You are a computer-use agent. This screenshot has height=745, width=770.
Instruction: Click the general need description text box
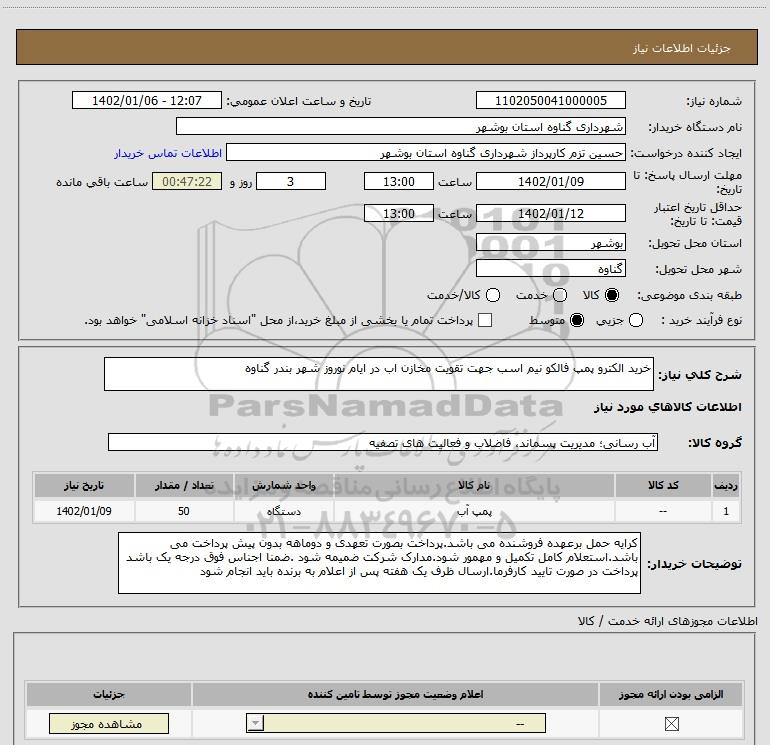coord(379,374)
